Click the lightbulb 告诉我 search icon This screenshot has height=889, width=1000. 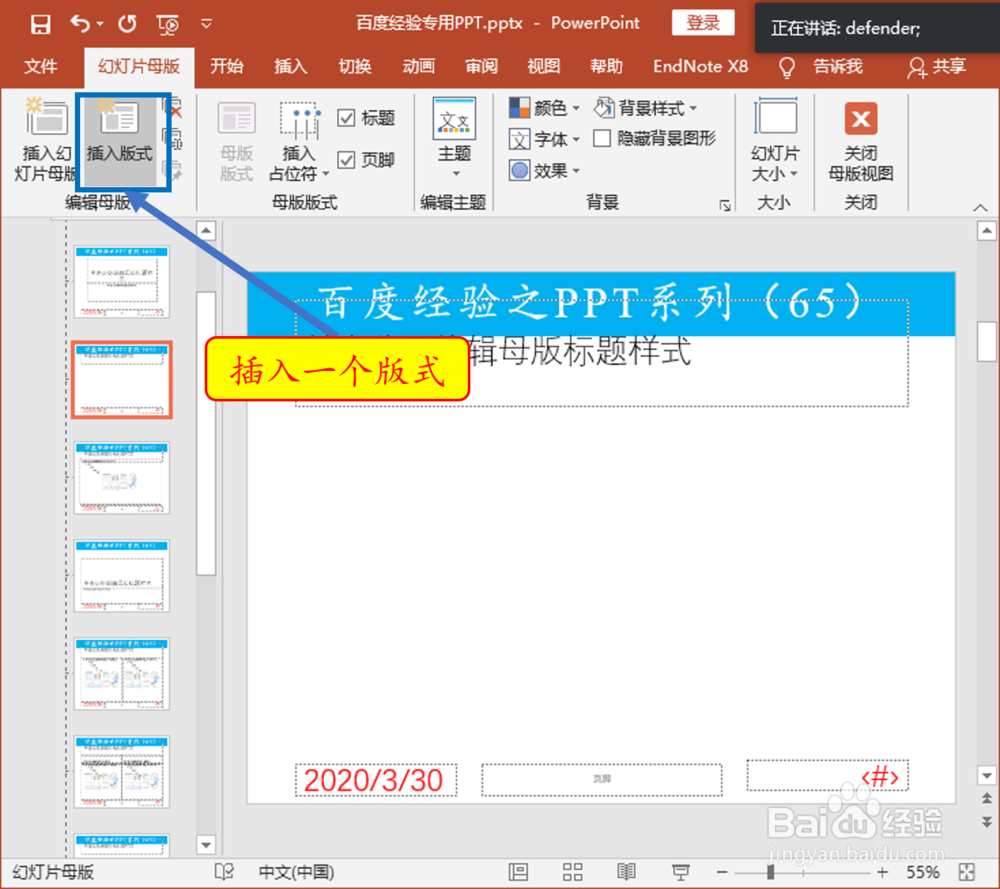point(787,67)
